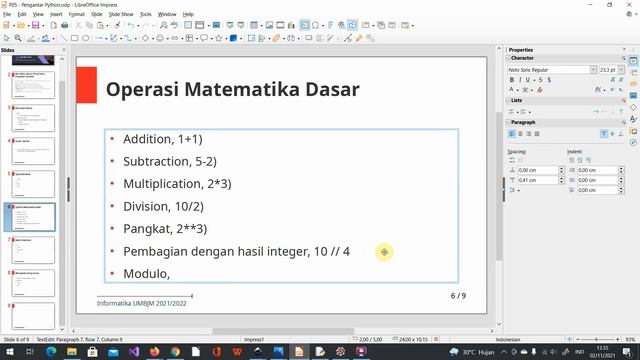Image resolution: width=640 pixels, height=360 pixels.
Task: Toggle Center alignment in the Paragraph panel
Action: (x=520, y=134)
